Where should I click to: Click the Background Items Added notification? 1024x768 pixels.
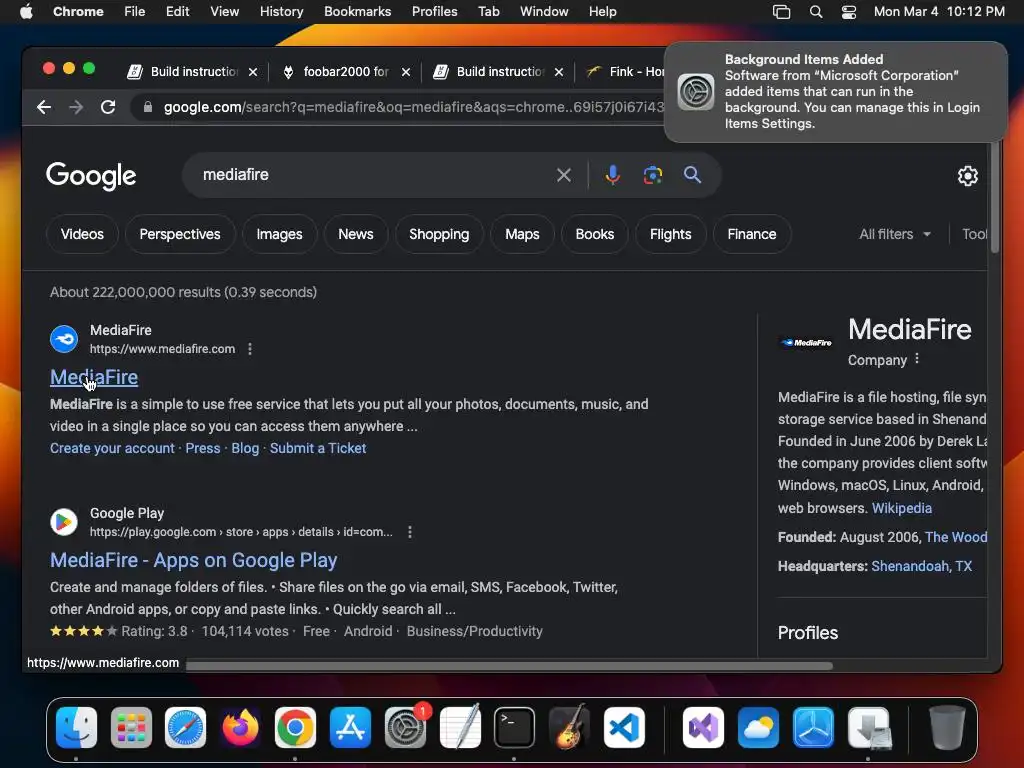835,91
